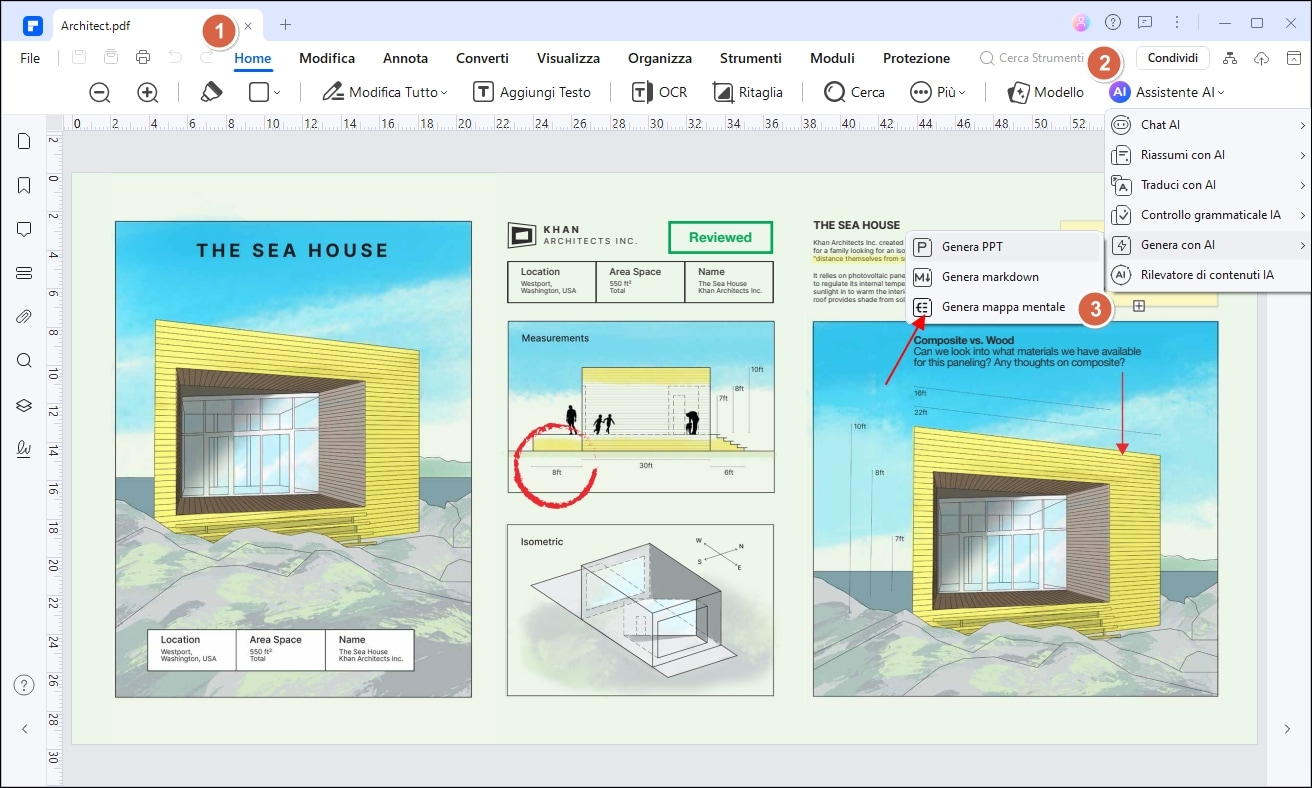Viewport: 1312px width, 788px height.
Task: Select the highlighter tool in toolbar
Action: (x=210, y=92)
